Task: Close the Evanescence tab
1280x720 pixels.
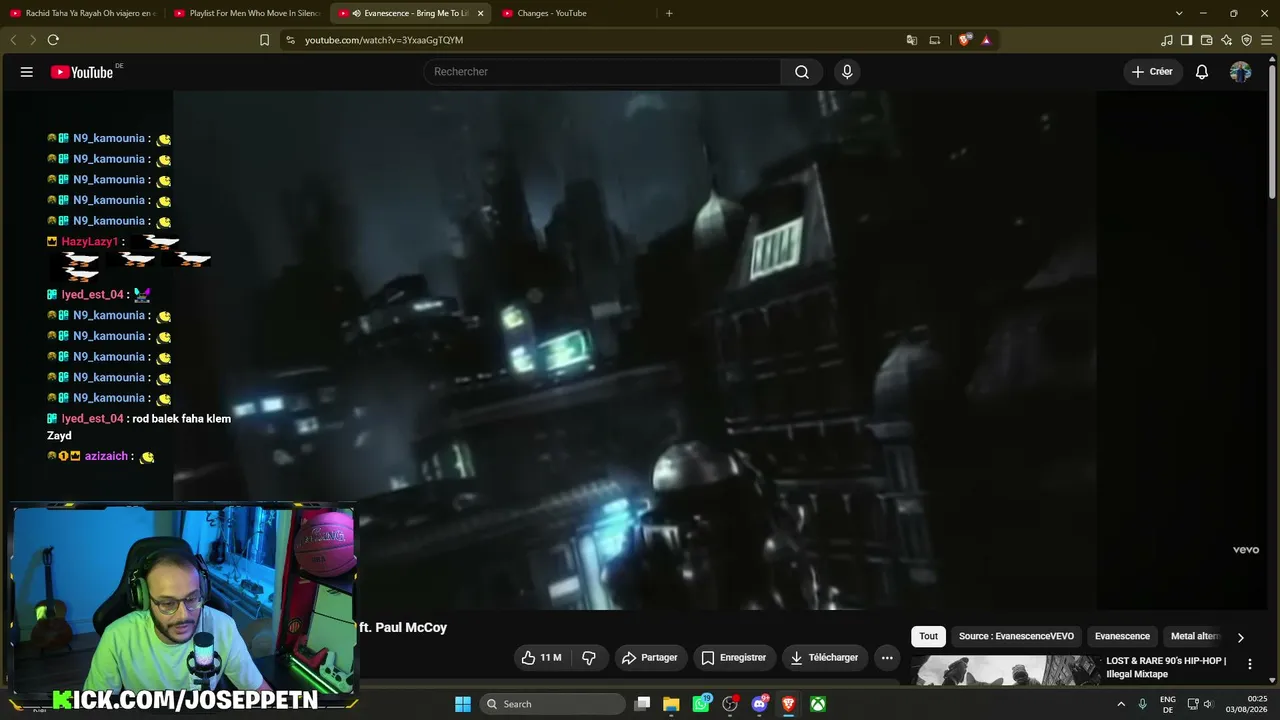Action: [x=480, y=13]
